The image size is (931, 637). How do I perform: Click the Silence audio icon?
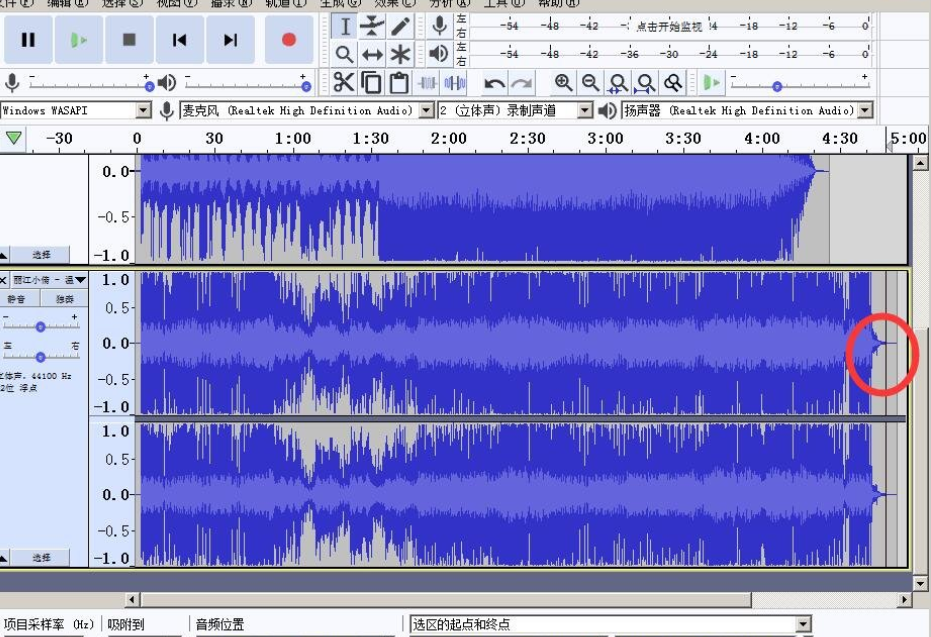coord(455,83)
